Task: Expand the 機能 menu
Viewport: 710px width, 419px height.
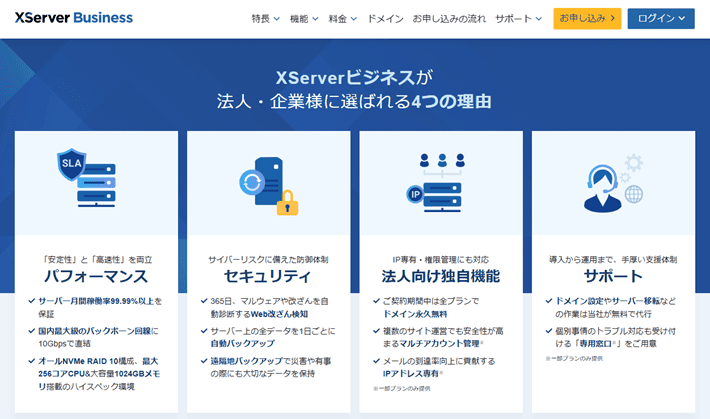Action: (x=304, y=19)
